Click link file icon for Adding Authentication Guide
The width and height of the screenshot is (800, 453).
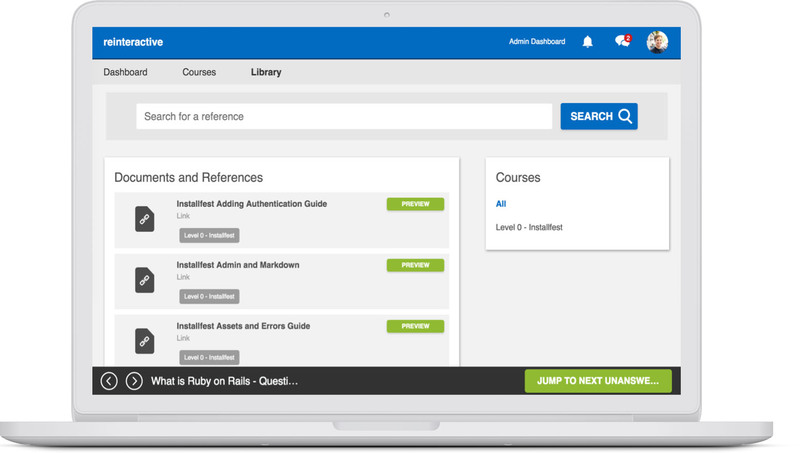coord(145,219)
